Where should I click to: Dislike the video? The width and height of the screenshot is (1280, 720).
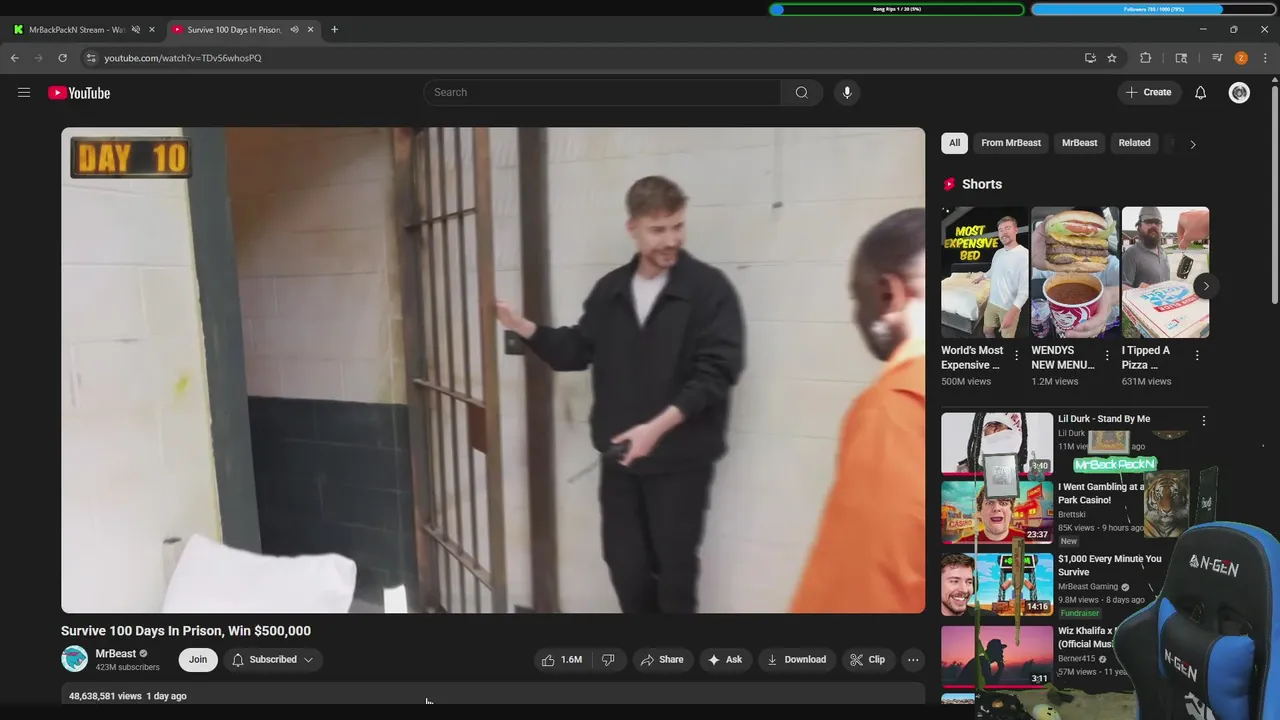coord(608,660)
